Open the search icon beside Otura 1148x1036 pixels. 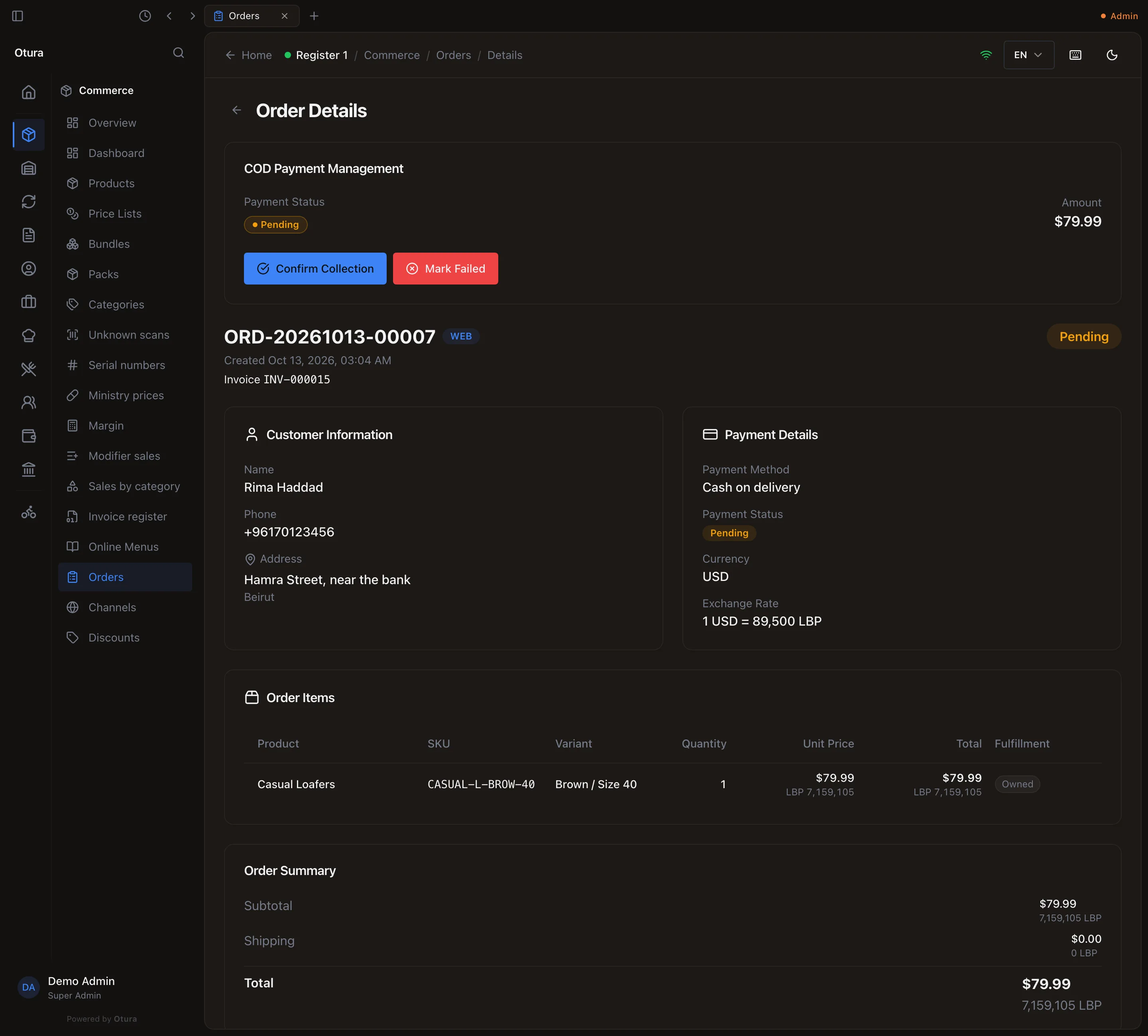click(x=178, y=53)
